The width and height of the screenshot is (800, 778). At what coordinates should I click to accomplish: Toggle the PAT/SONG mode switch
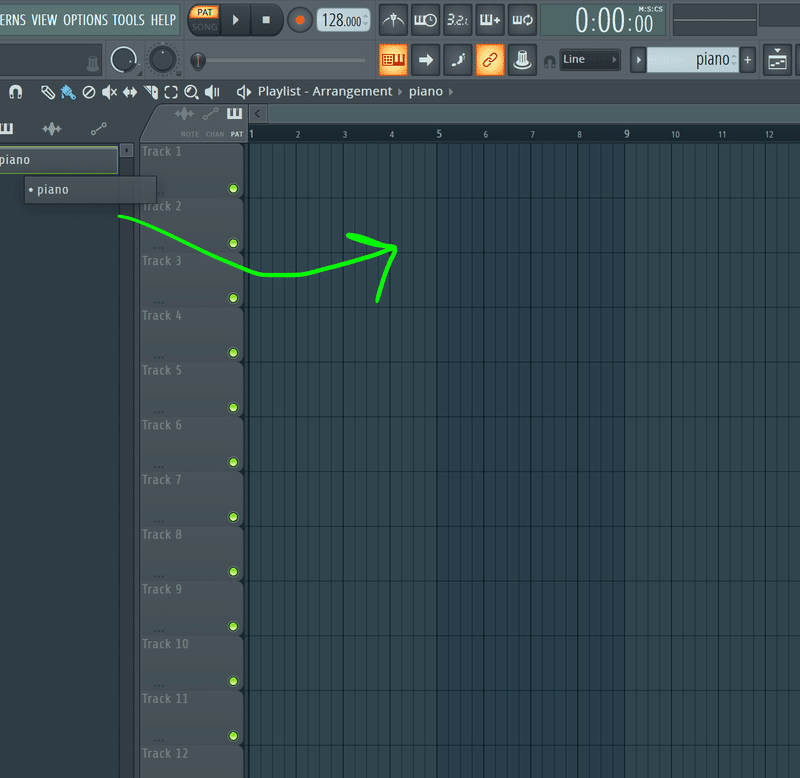205,19
